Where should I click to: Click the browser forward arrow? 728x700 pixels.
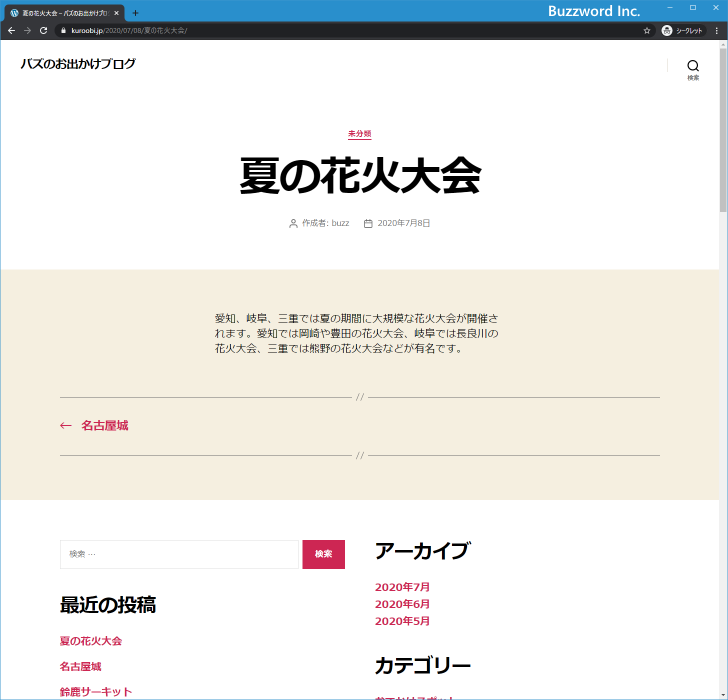pyautogui.click(x=27, y=31)
